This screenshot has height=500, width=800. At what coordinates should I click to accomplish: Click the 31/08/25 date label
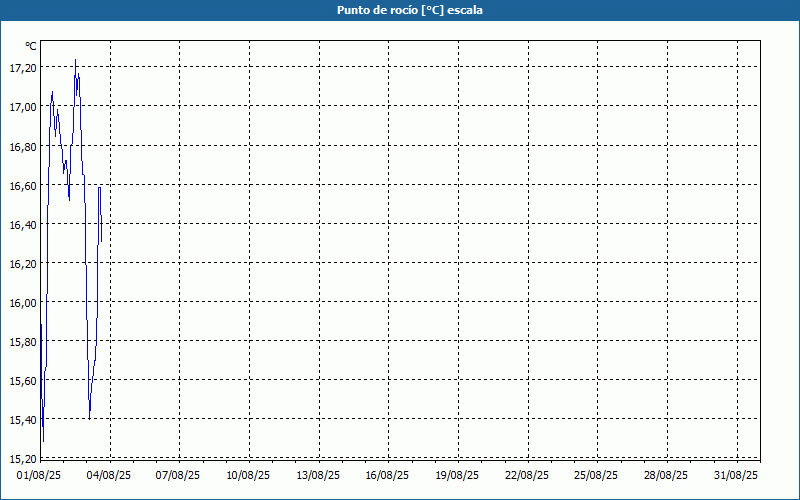coord(736,476)
